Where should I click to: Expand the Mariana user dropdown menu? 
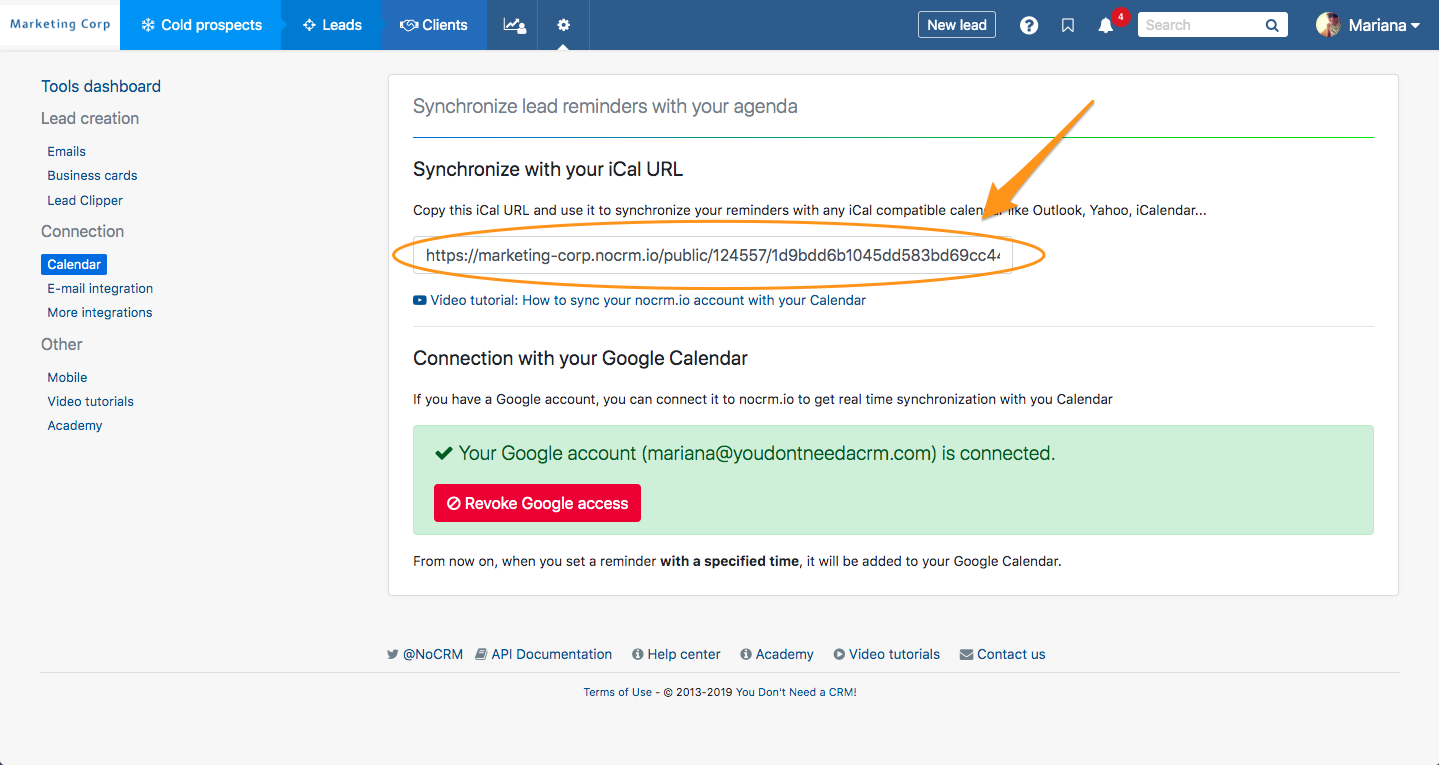pos(1384,26)
